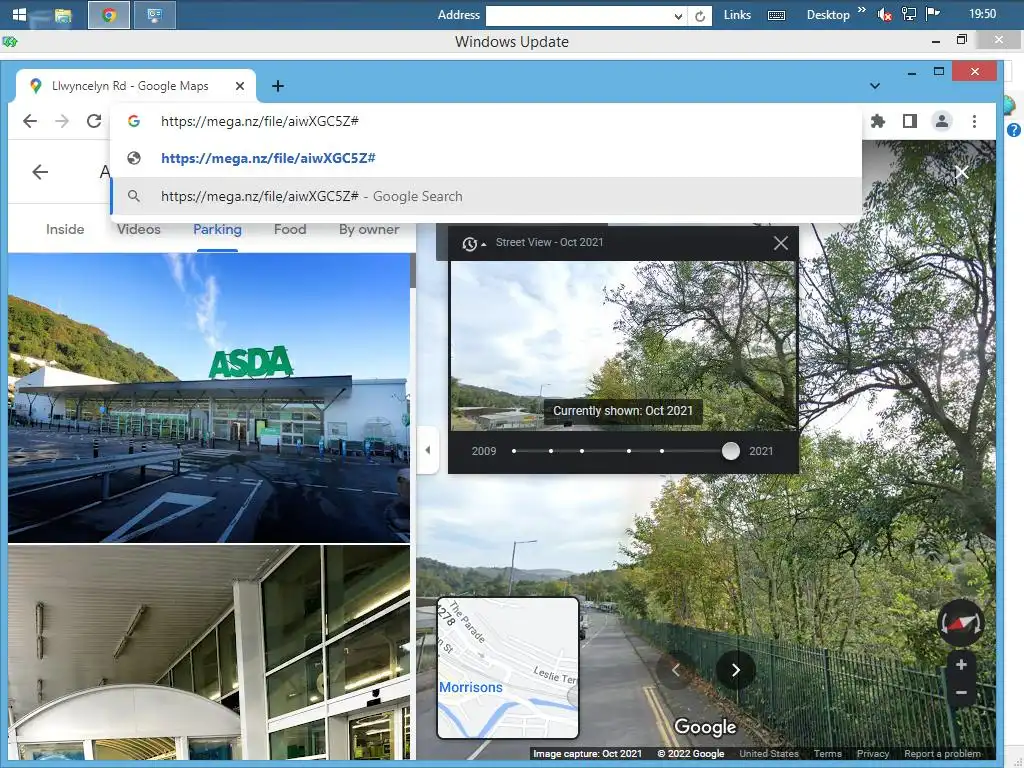Viewport: 1024px width, 768px height.
Task: Open a new Chrome tab
Action: point(278,86)
